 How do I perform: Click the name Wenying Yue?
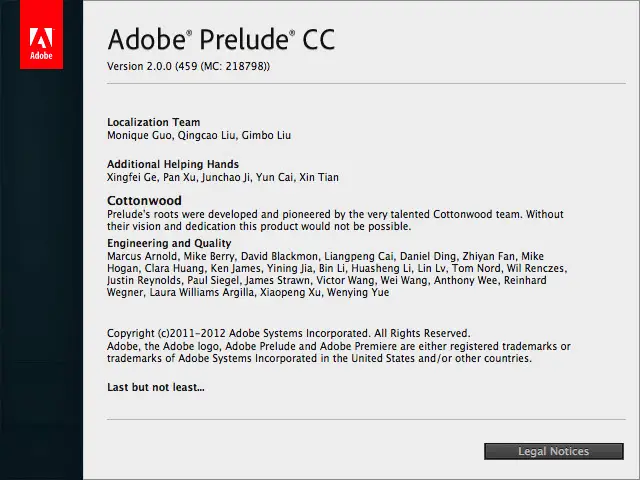point(358,292)
